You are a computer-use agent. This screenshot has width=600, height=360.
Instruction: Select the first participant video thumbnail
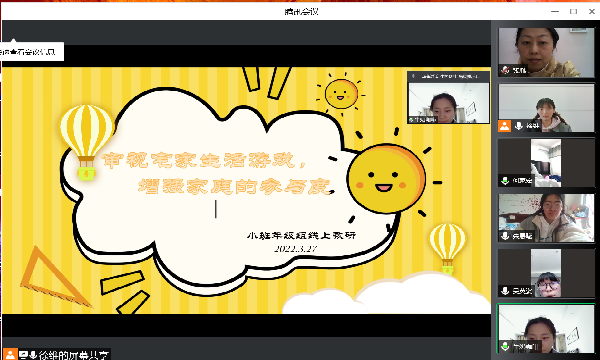tap(546, 52)
